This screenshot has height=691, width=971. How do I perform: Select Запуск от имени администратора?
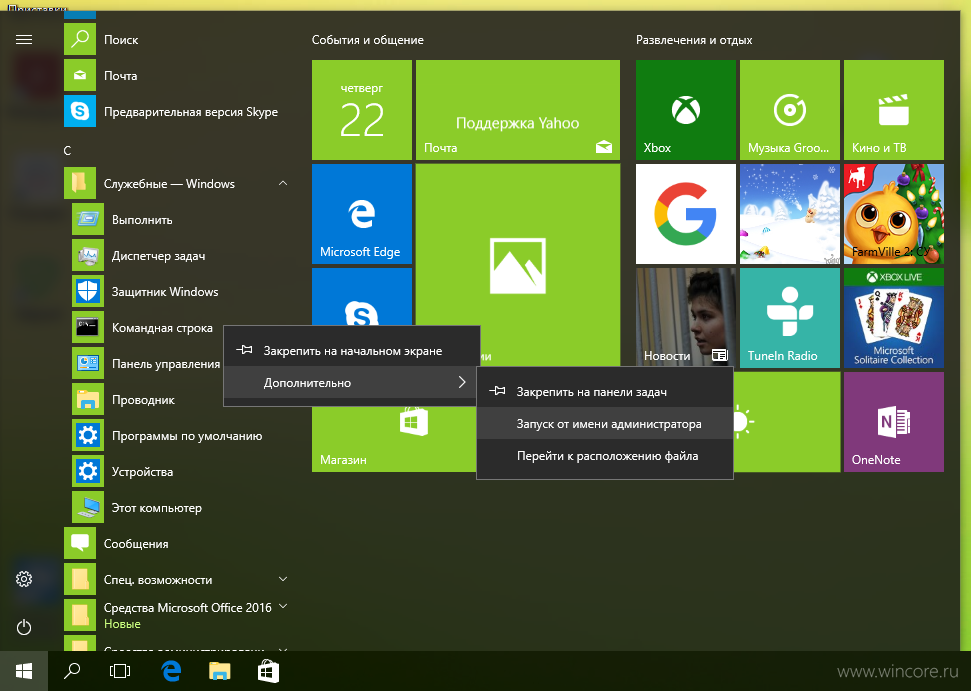(x=605, y=424)
